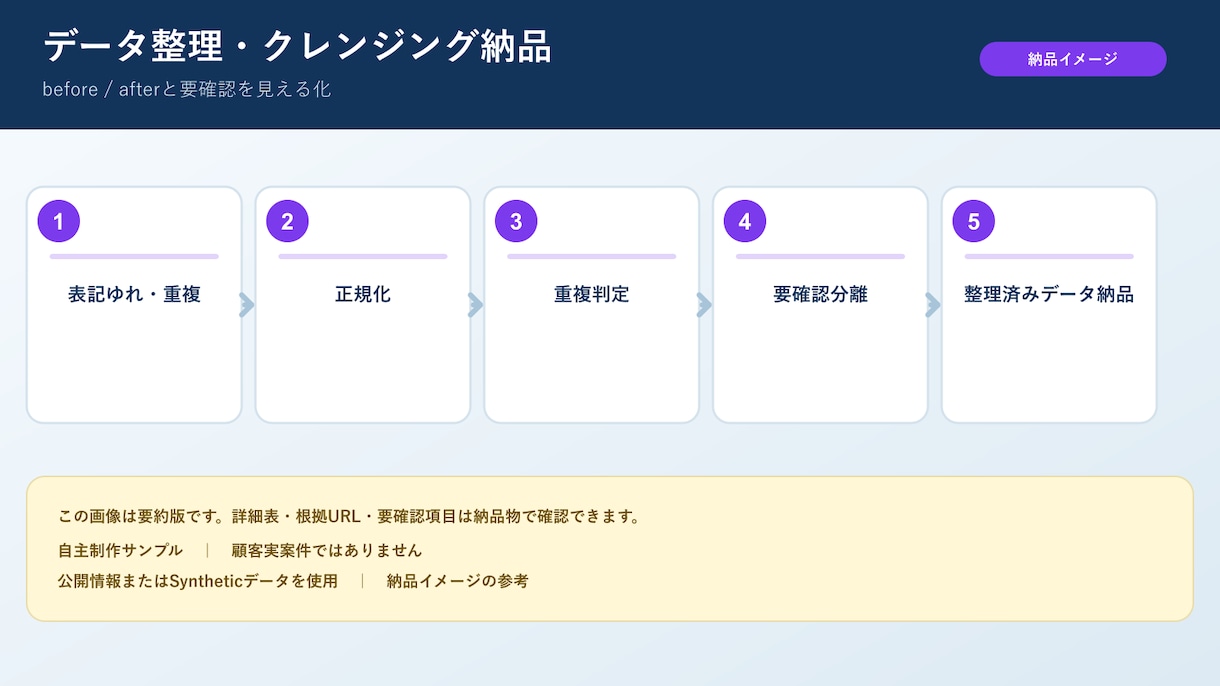This screenshot has width=1220, height=686.
Task: Select the 正規化 step label
Action: pos(363,294)
